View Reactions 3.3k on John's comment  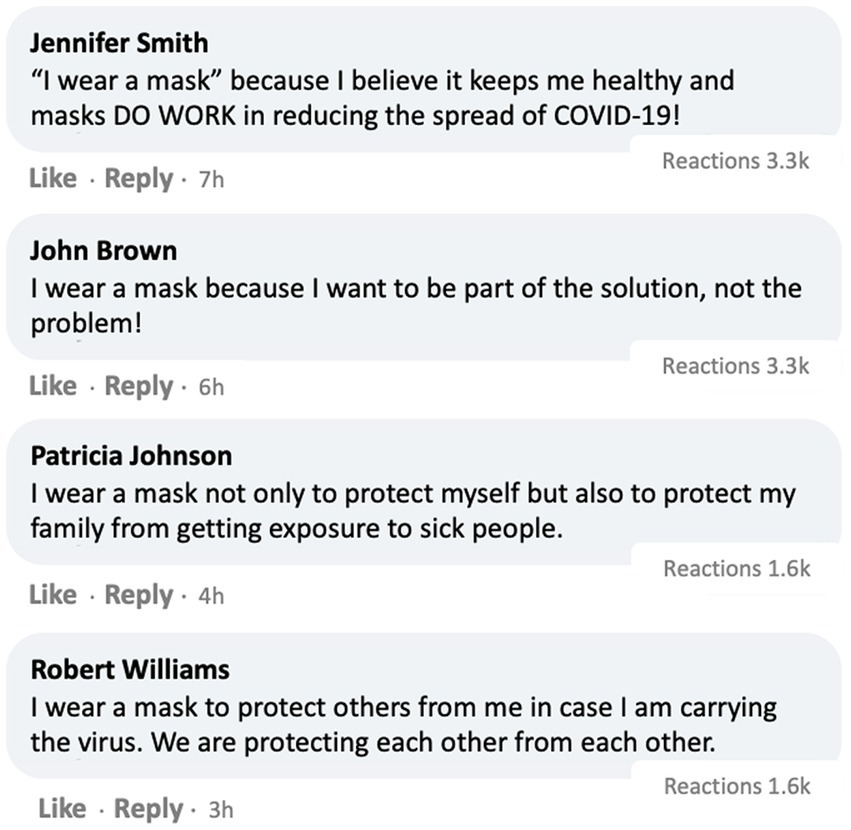pyautogui.click(x=735, y=366)
